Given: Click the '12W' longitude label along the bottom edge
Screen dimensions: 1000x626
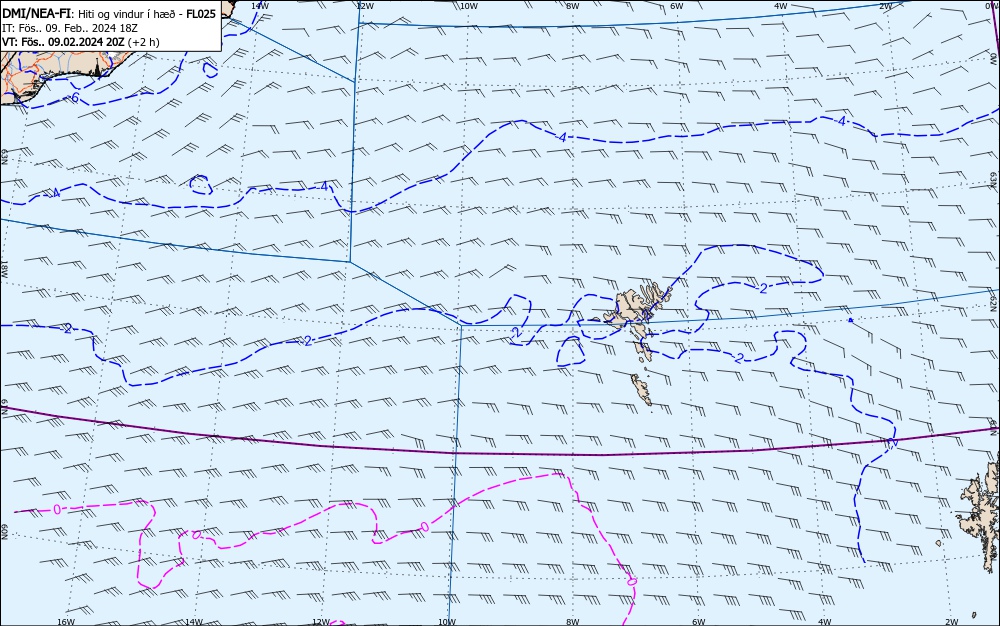Looking at the screenshot, I should click(321, 622).
